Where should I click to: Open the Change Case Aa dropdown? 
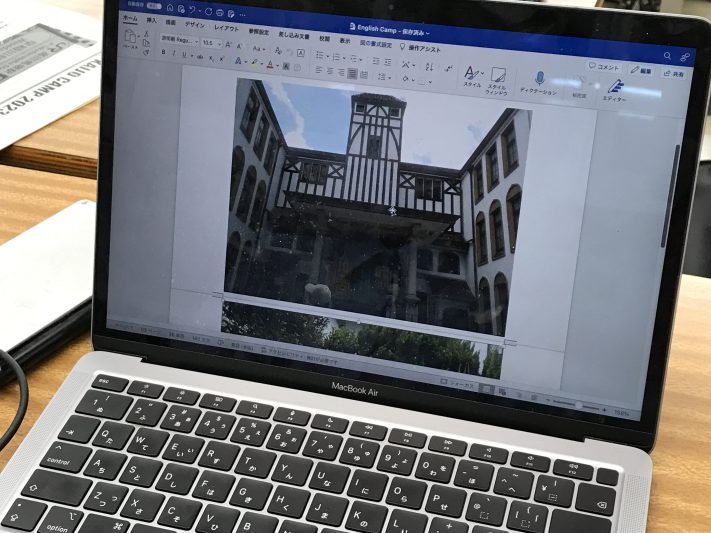pyautogui.click(x=258, y=48)
